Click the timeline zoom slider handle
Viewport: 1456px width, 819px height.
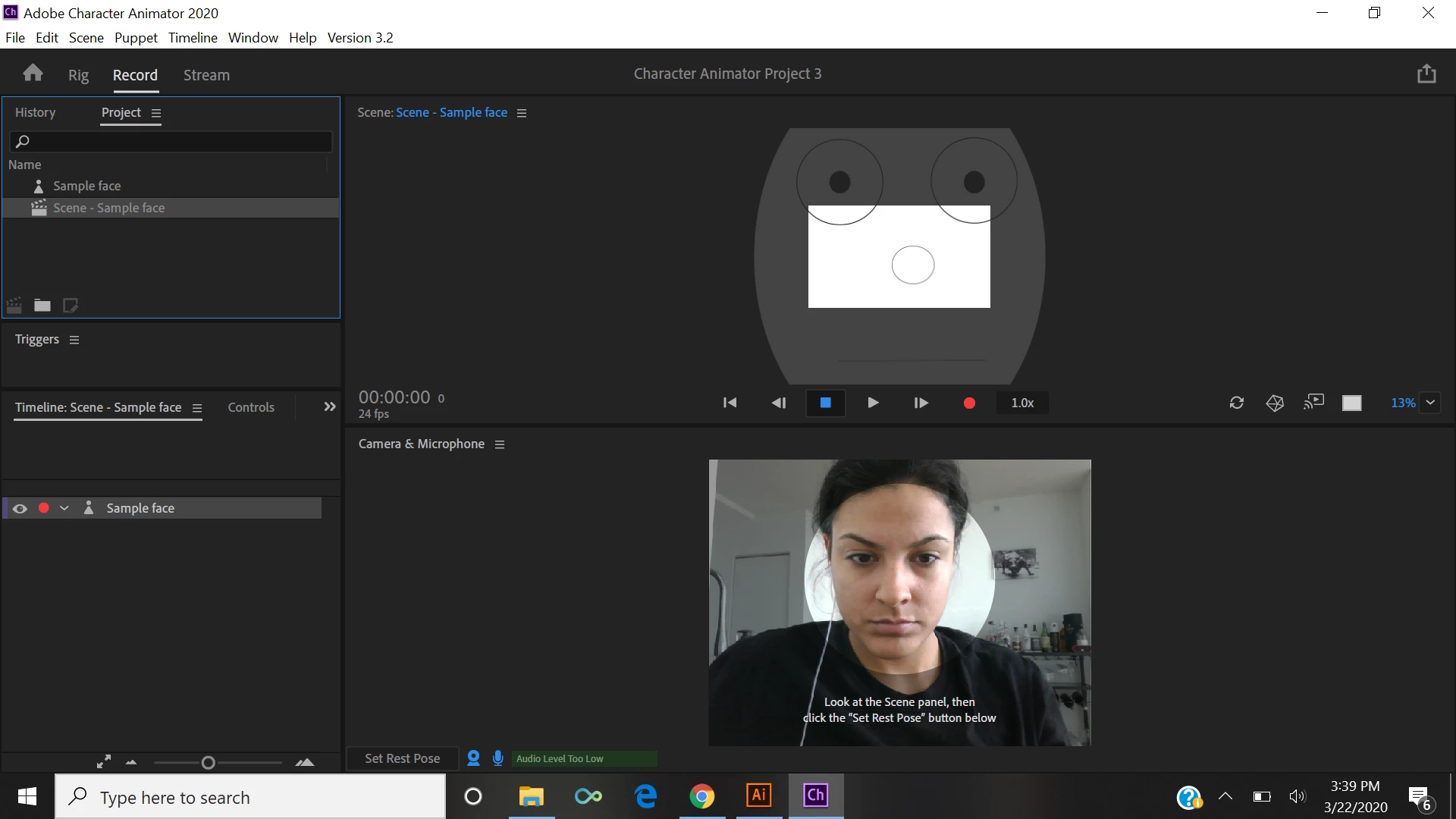[x=209, y=763]
